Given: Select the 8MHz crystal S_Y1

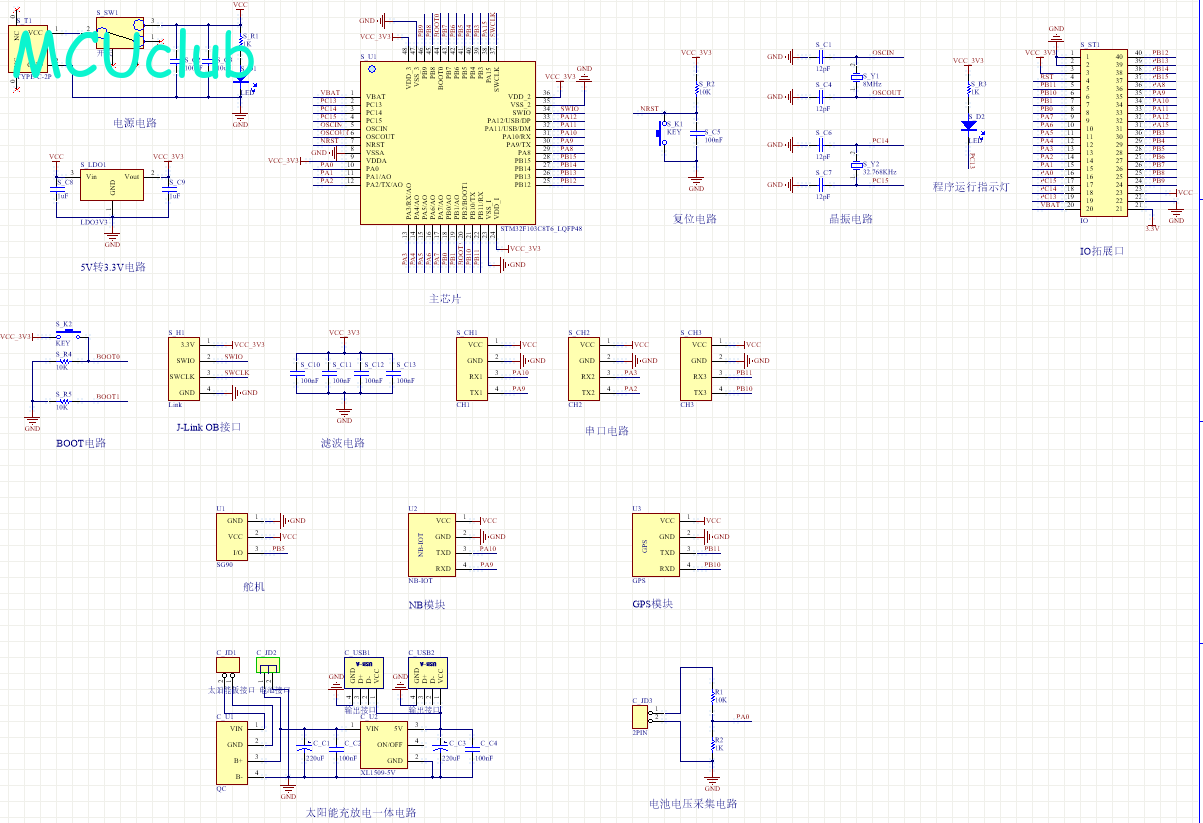Looking at the screenshot, I should pyautogui.click(x=856, y=78).
